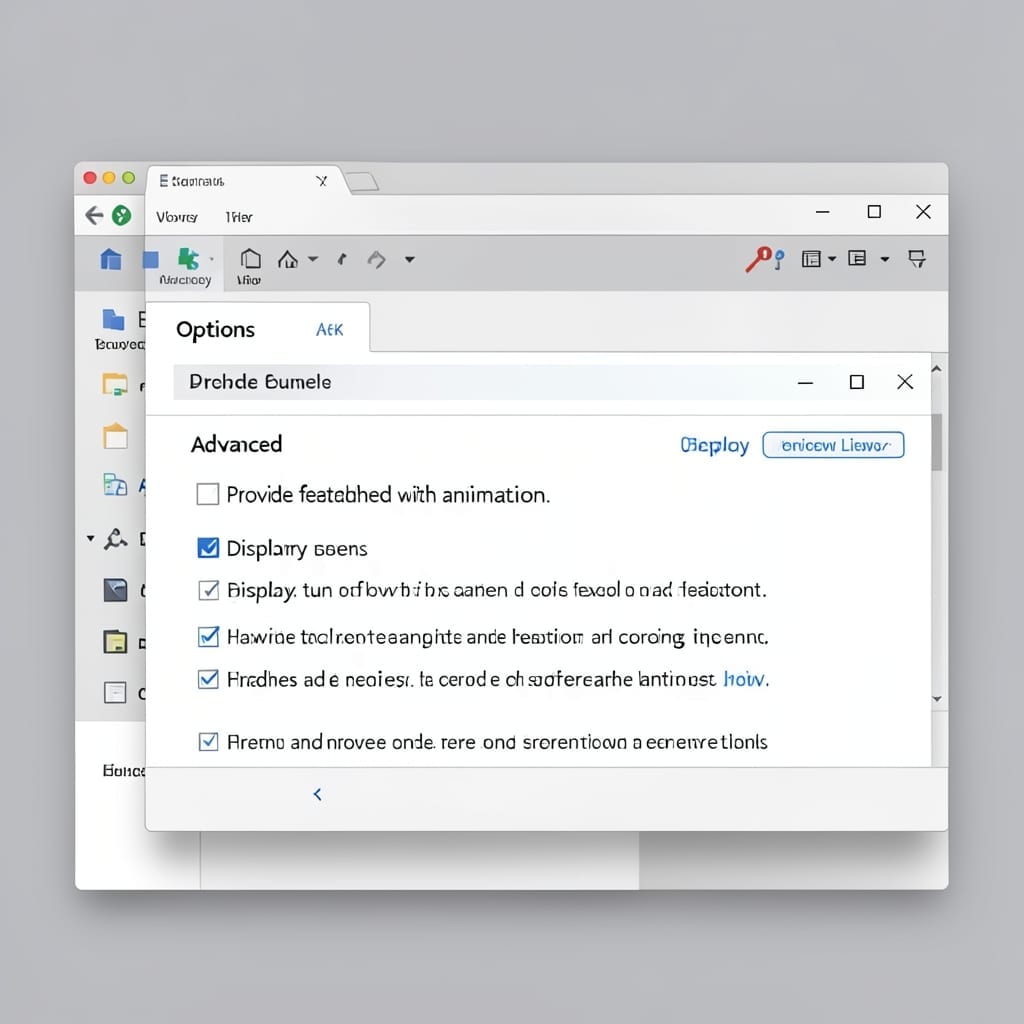This screenshot has width=1024, height=1024.
Task: Select the 'AEK' tab next to Options
Action: pyautogui.click(x=330, y=330)
